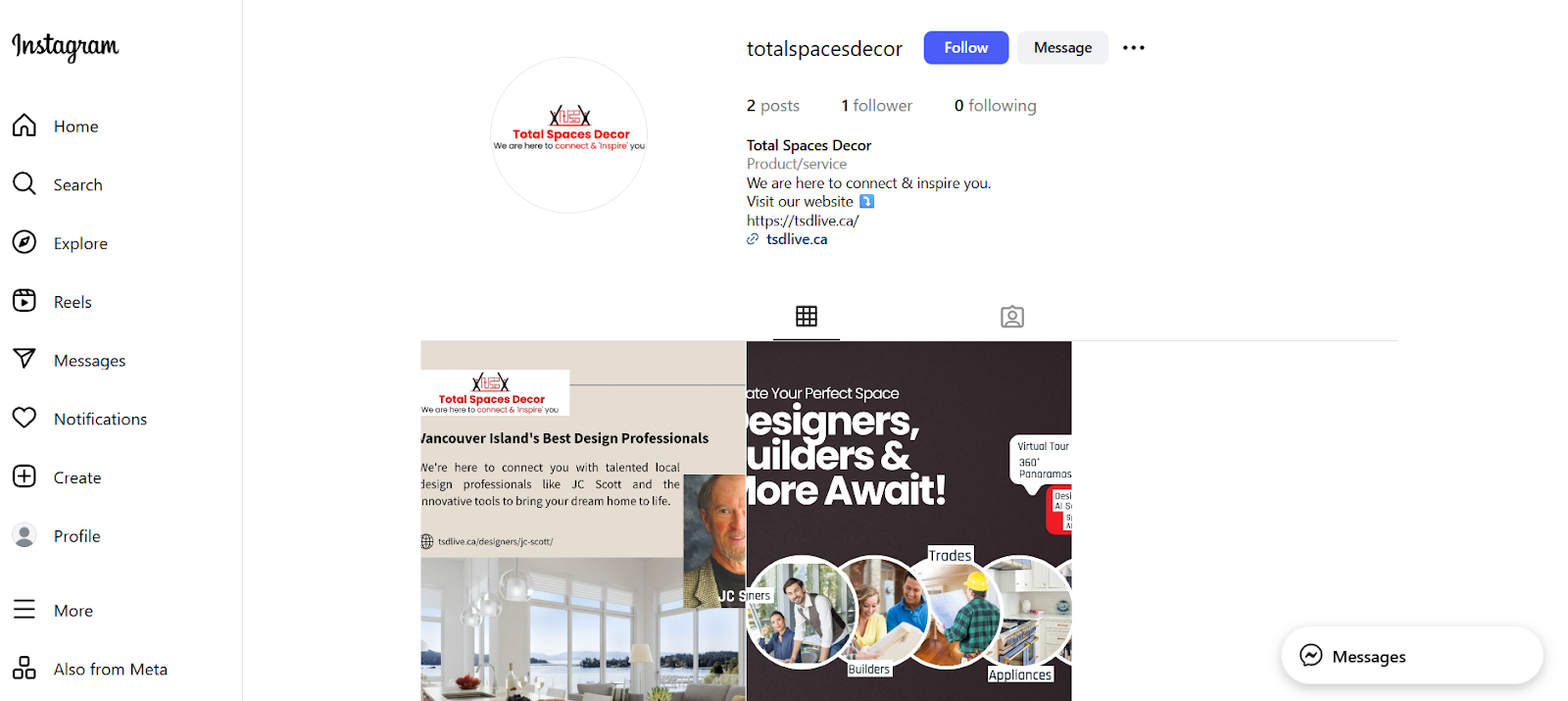Viewport: 1568px width, 701px height.
Task: Open the Notifications heart icon
Action: pos(24,418)
